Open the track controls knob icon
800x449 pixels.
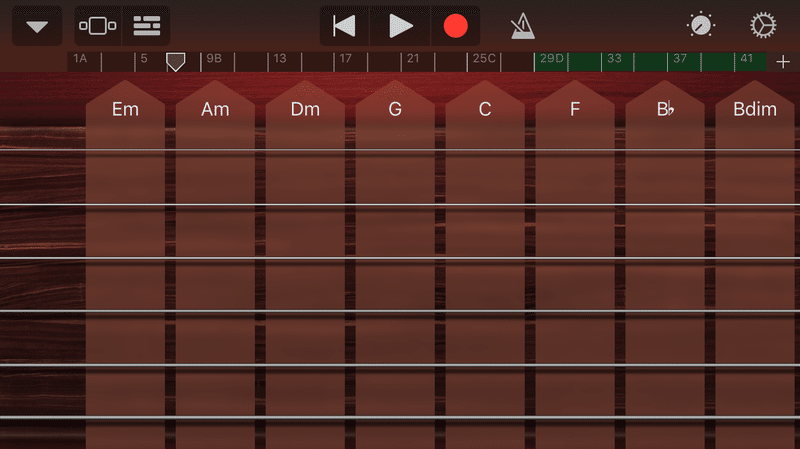(x=701, y=26)
